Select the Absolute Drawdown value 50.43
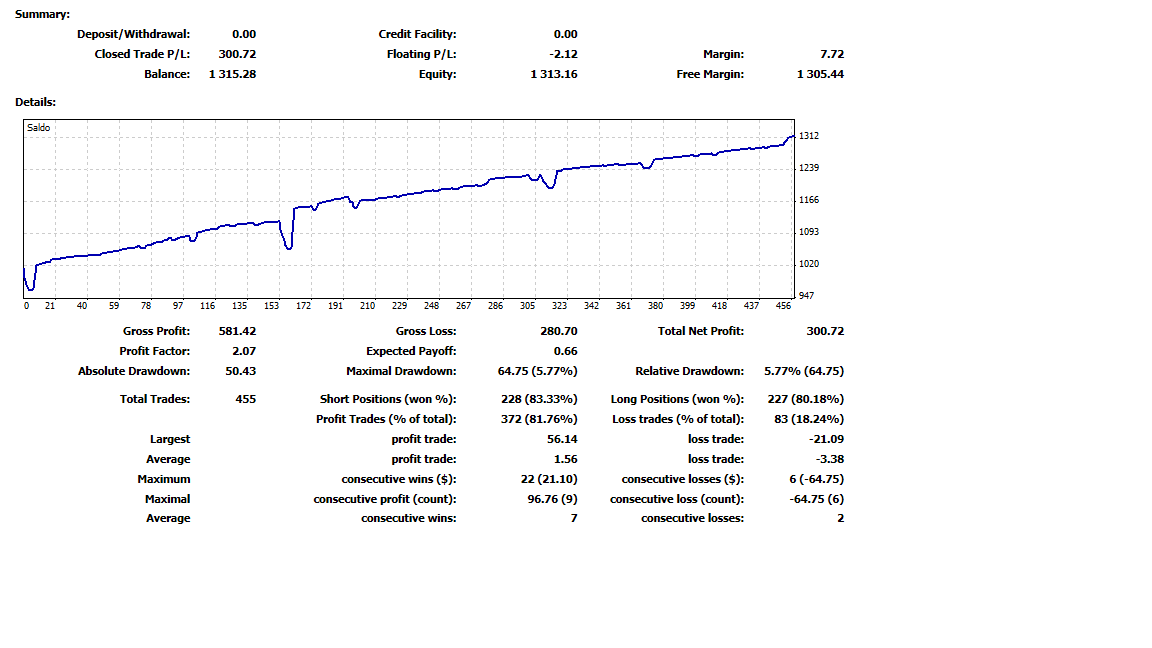1152x648 pixels. tap(240, 371)
